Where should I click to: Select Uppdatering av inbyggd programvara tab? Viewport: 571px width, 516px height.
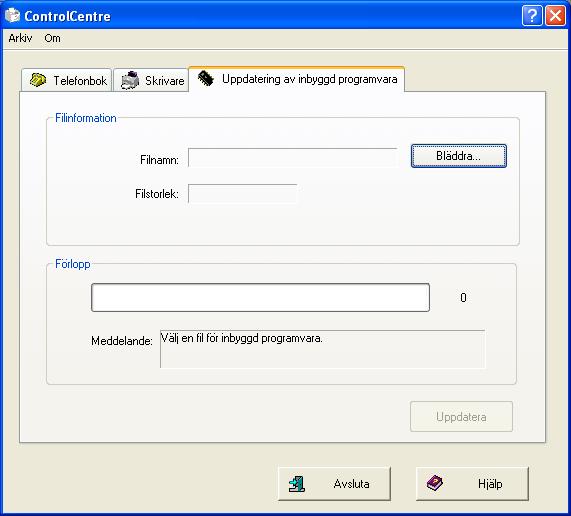coord(296,79)
